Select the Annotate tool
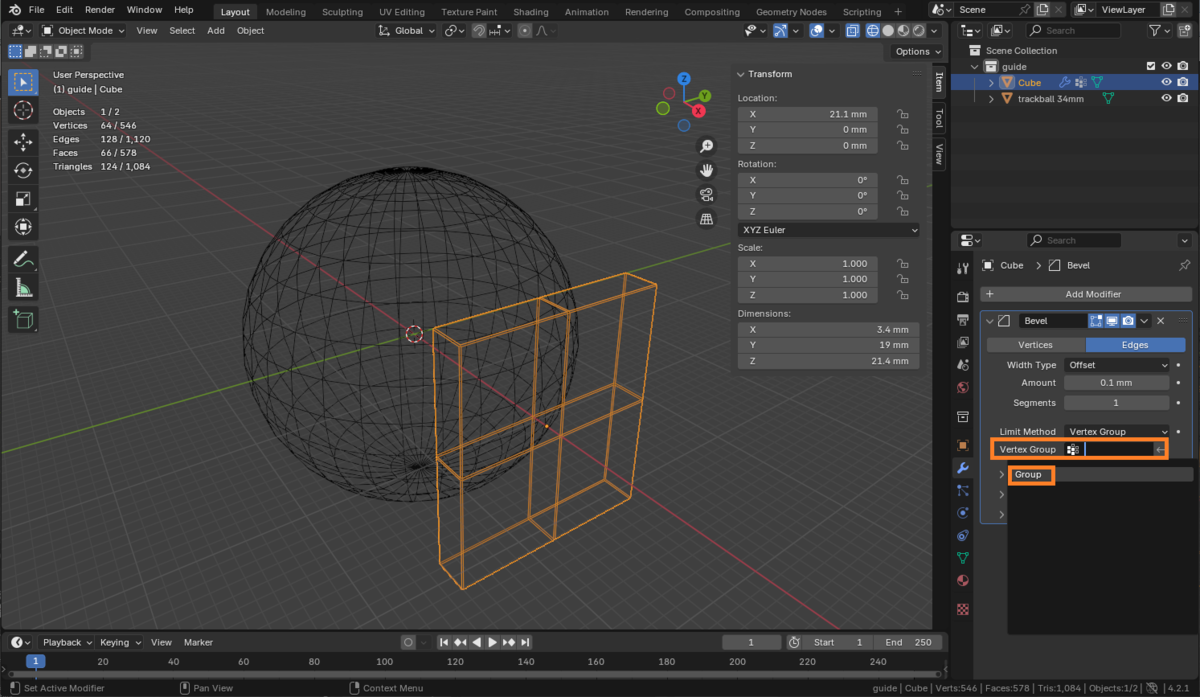This screenshot has width=1200, height=697. (23, 259)
